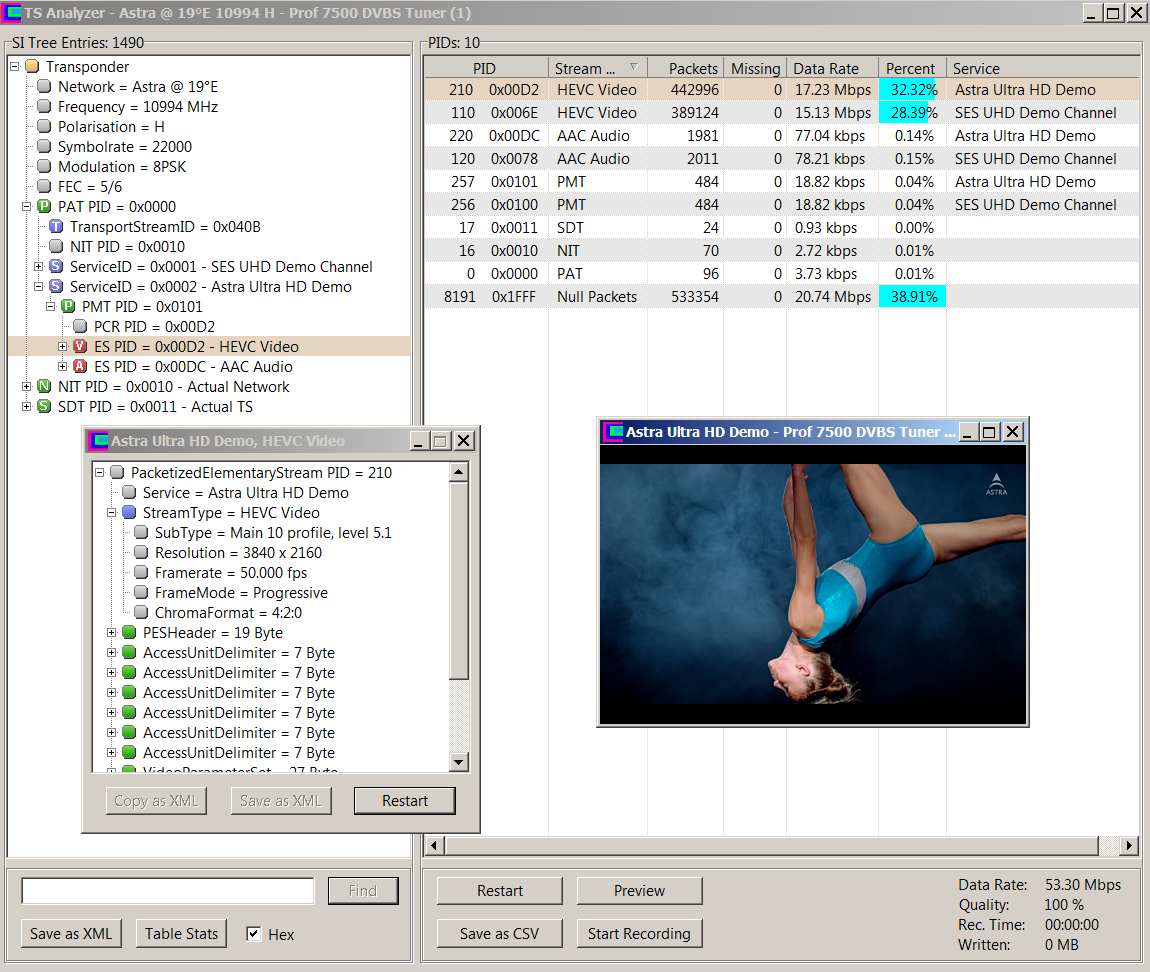This screenshot has width=1150, height=972.
Task: Click the PID list horizontal scroll right arrow
Action: tap(1129, 846)
